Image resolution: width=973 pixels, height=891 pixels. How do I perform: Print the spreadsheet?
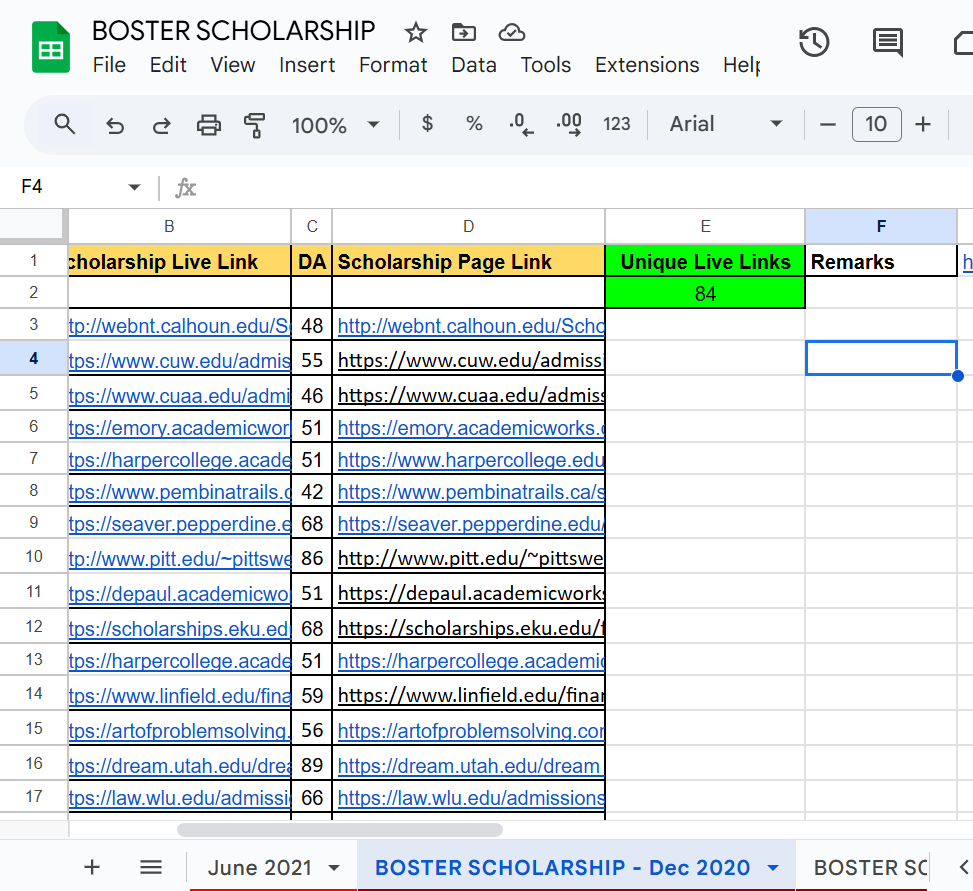(x=208, y=125)
